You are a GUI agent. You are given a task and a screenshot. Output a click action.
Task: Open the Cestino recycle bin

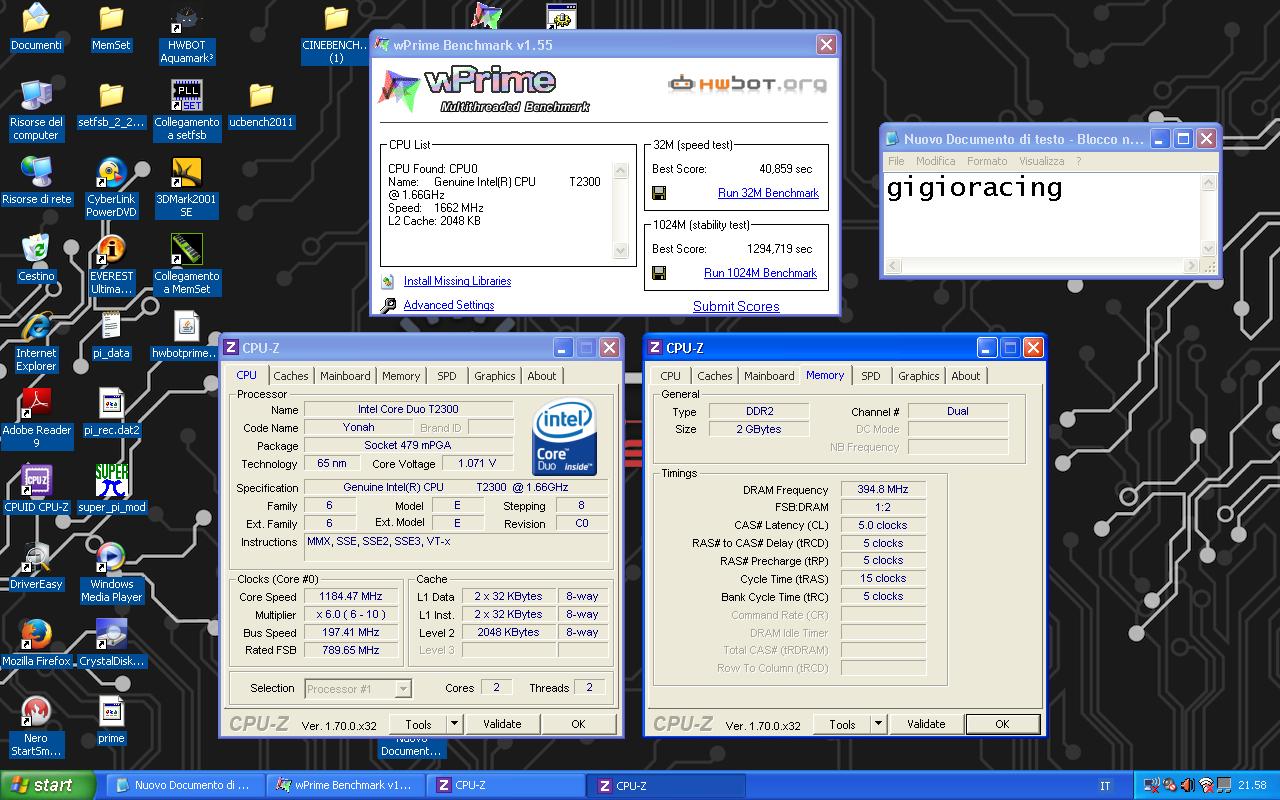[36, 258]
